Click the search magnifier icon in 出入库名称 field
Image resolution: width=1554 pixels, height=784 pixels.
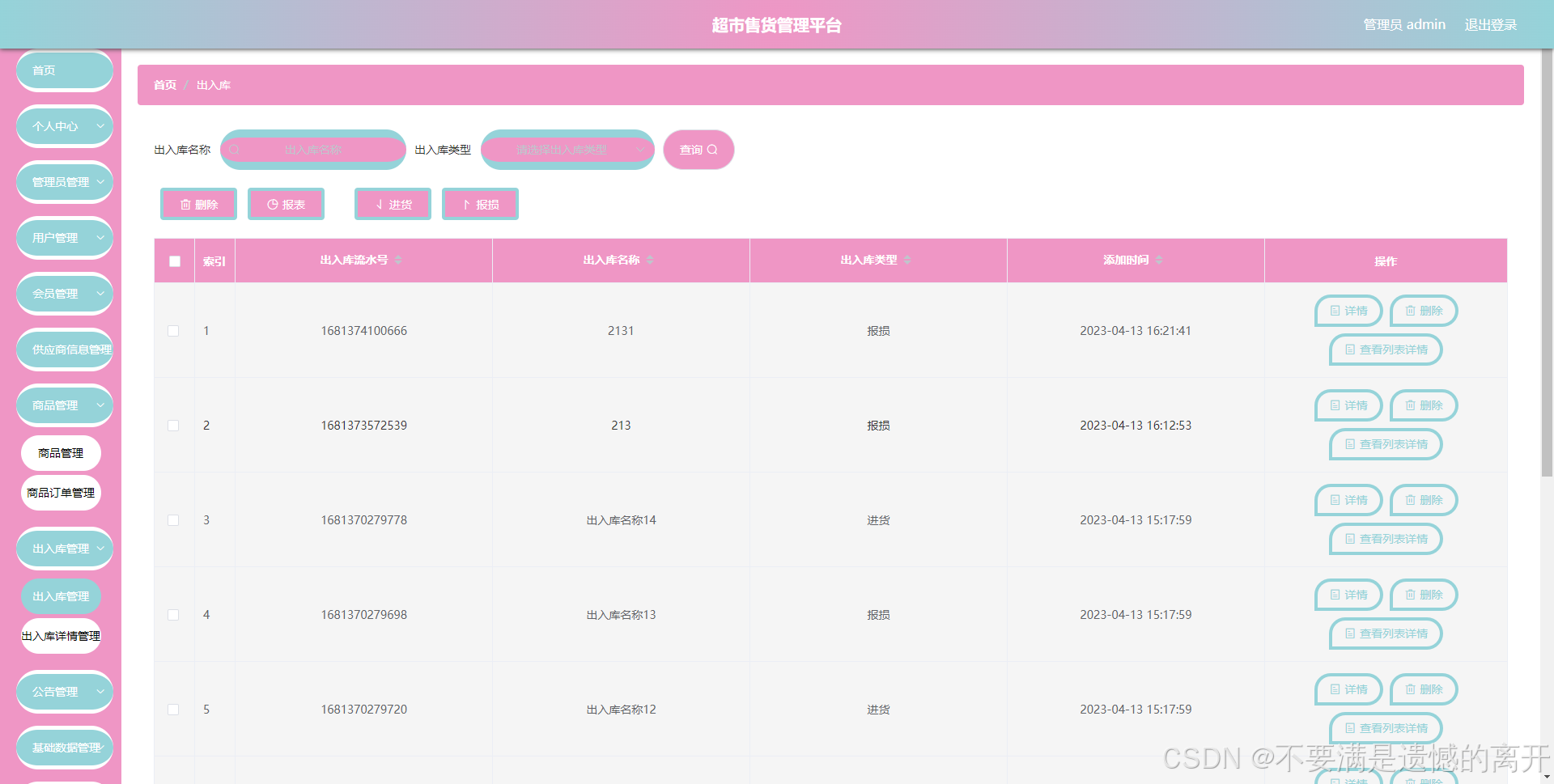(x=235, y=150)
